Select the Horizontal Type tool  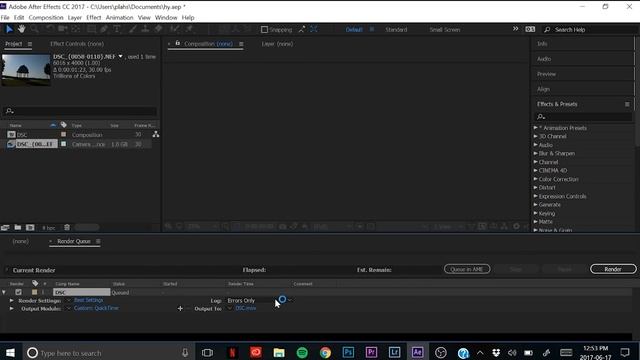[117, 29]
